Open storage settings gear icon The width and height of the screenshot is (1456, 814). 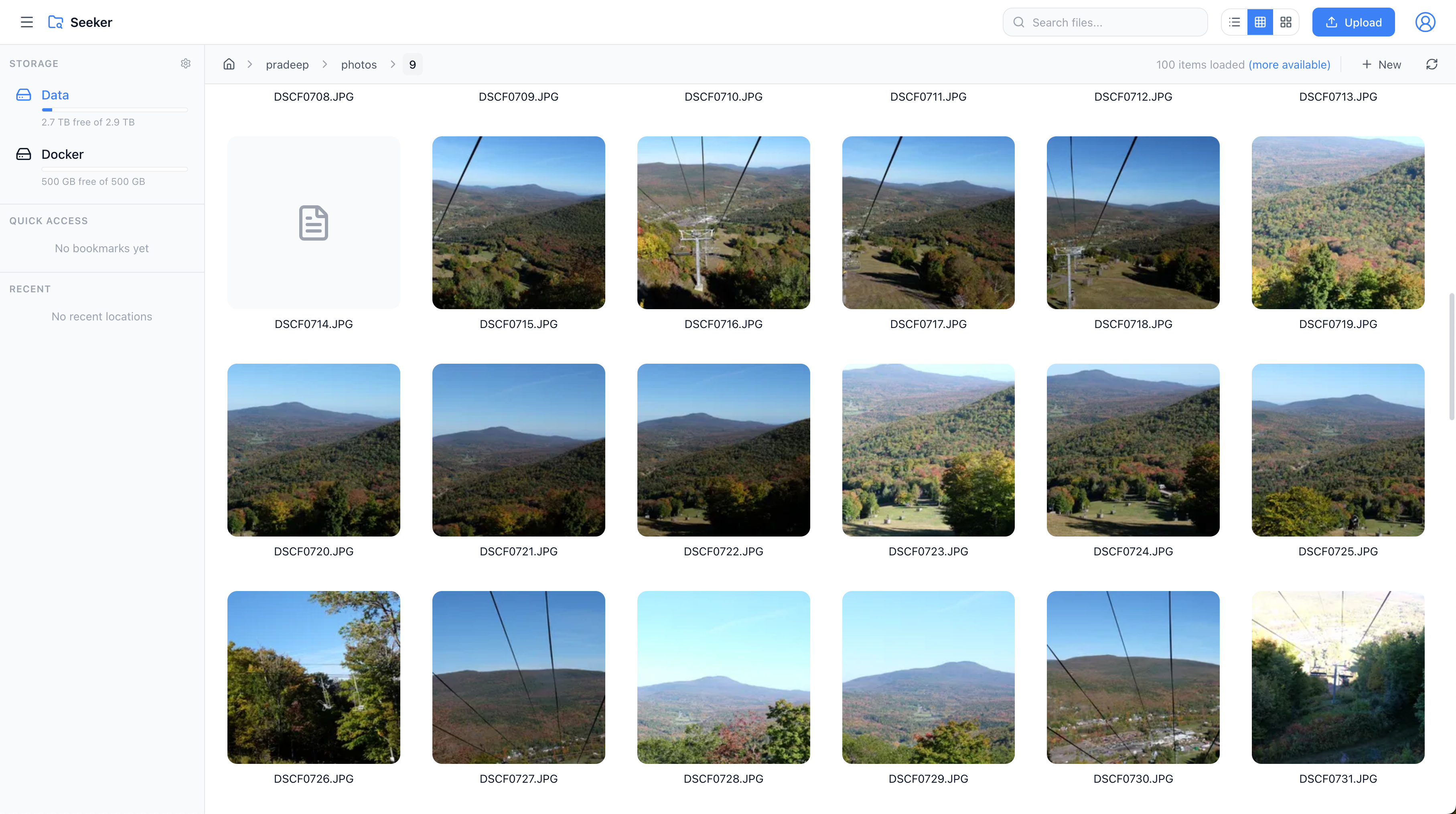pos(185,63)
